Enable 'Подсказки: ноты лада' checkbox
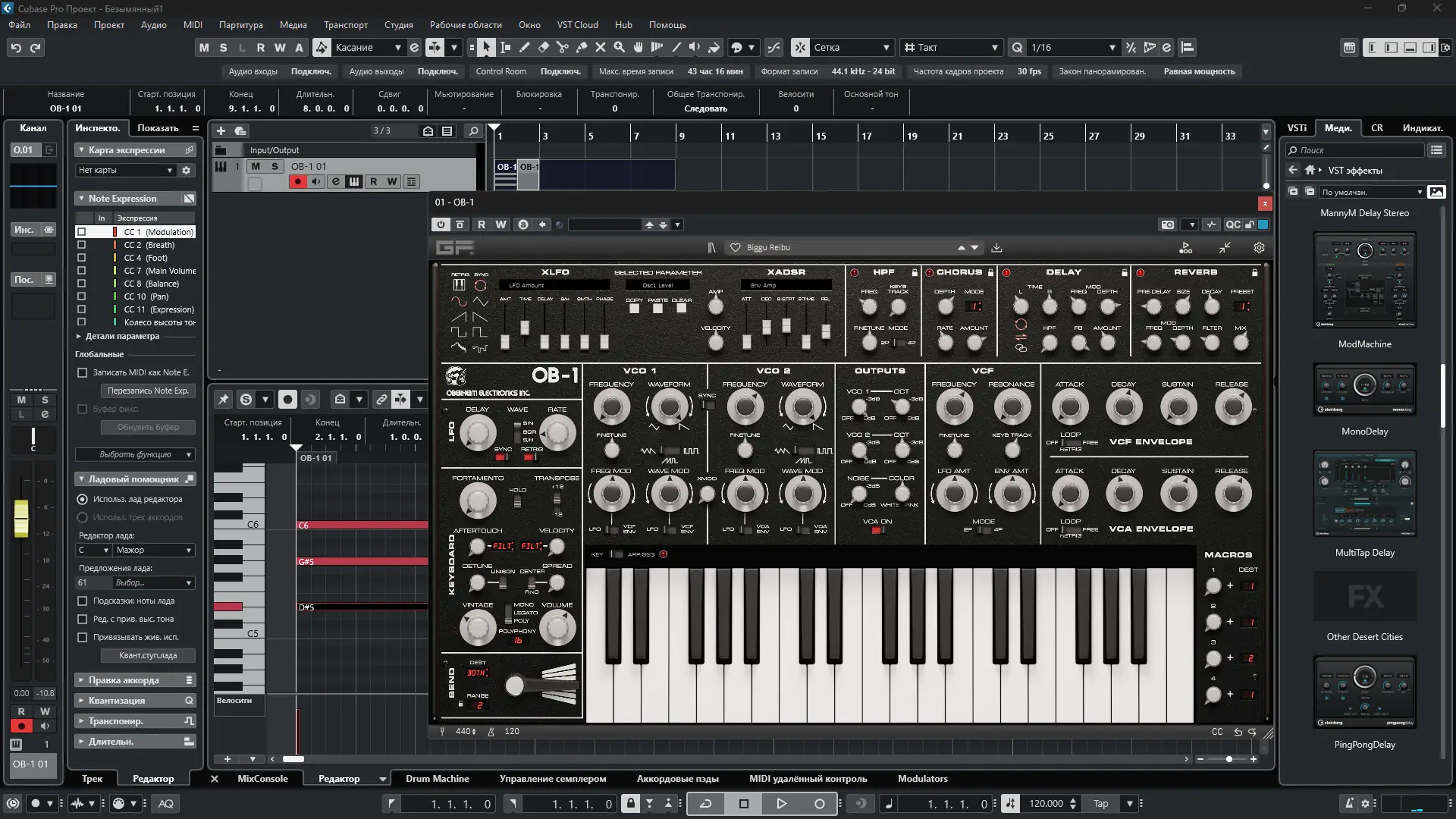 [x=83, y=601]
